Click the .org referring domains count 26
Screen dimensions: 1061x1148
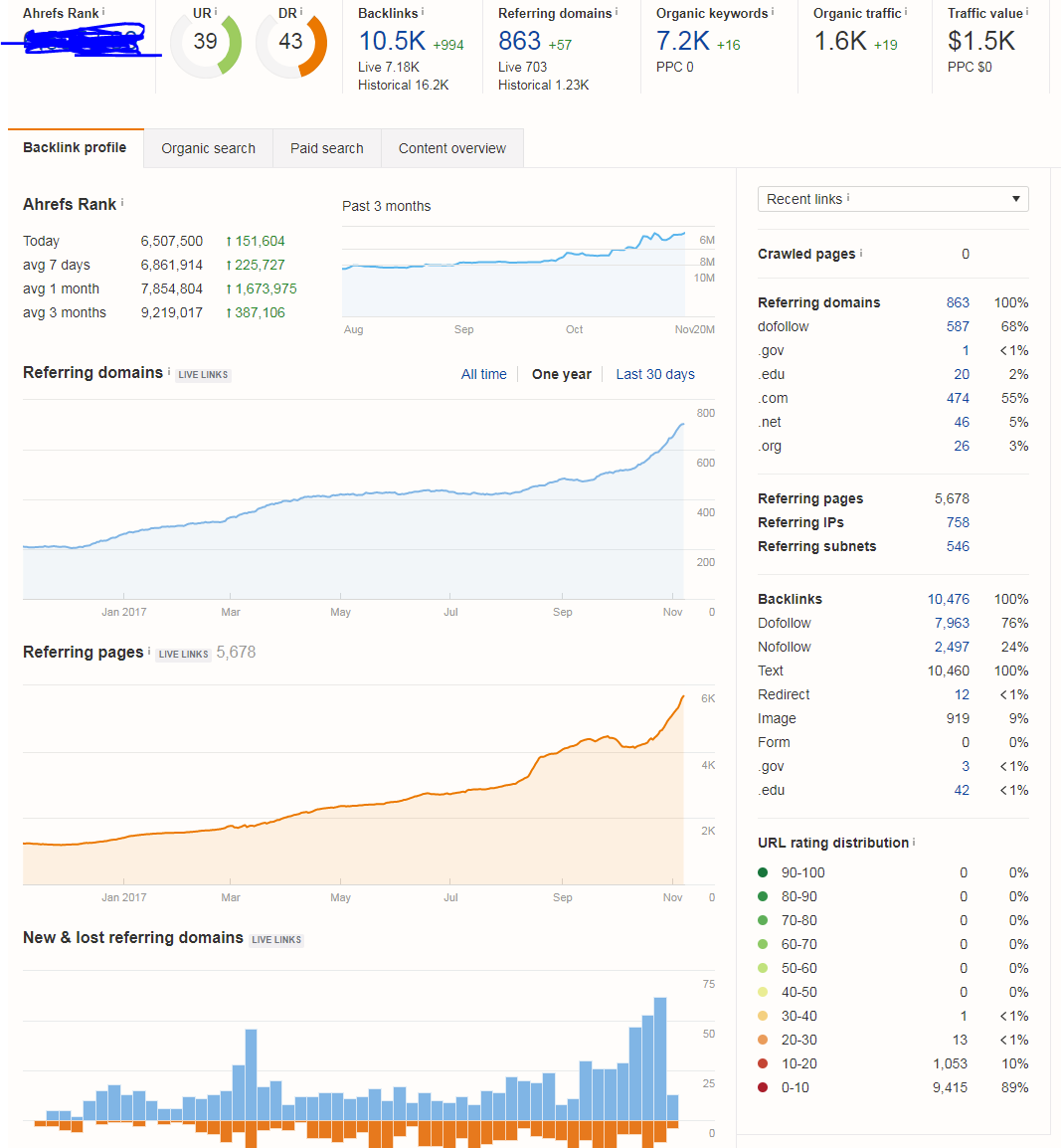pyautogui.click(x=962, y=446)
